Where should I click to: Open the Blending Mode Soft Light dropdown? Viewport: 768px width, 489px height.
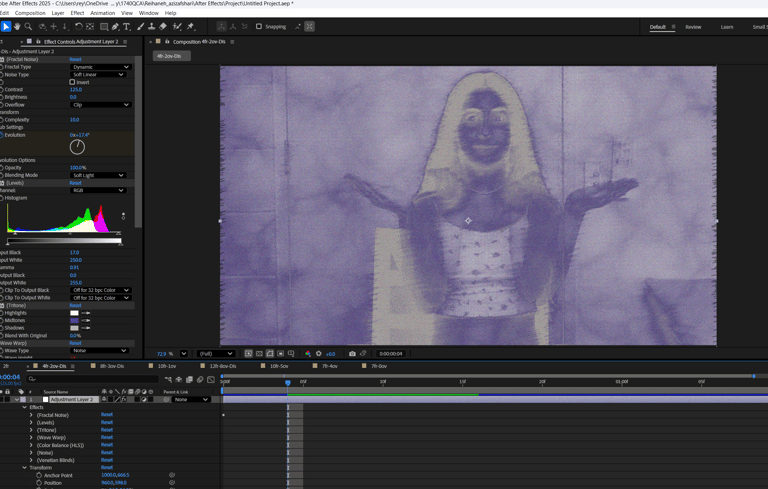point(98,175)
